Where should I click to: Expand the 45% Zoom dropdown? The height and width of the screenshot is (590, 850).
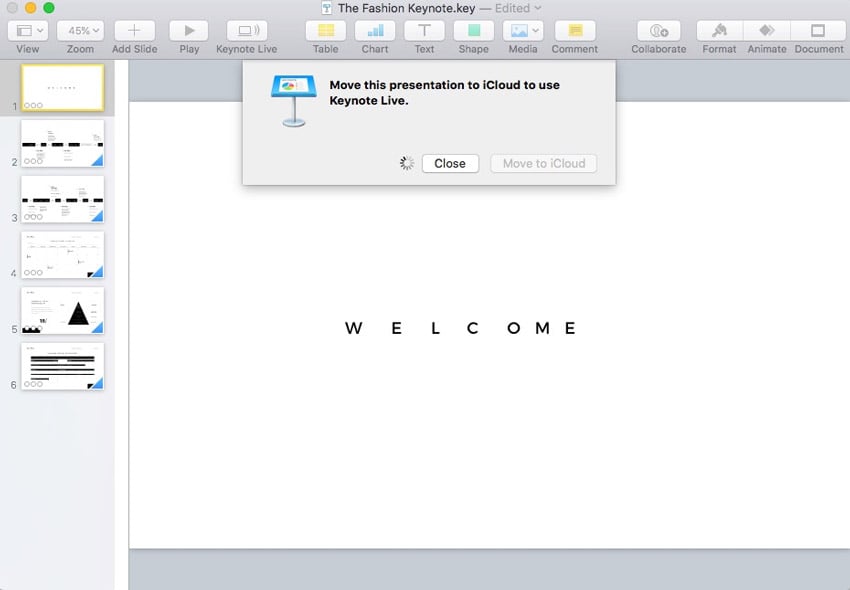point(80,31)
